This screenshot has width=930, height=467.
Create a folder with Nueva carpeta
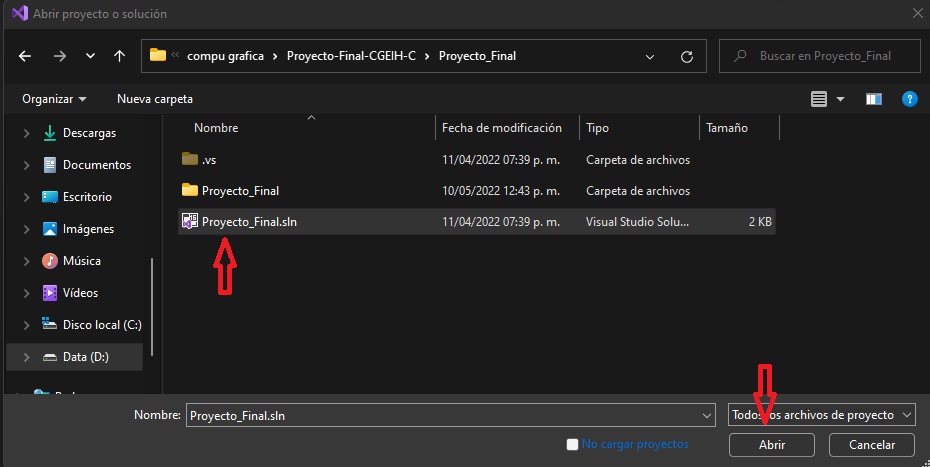(155, 99)
